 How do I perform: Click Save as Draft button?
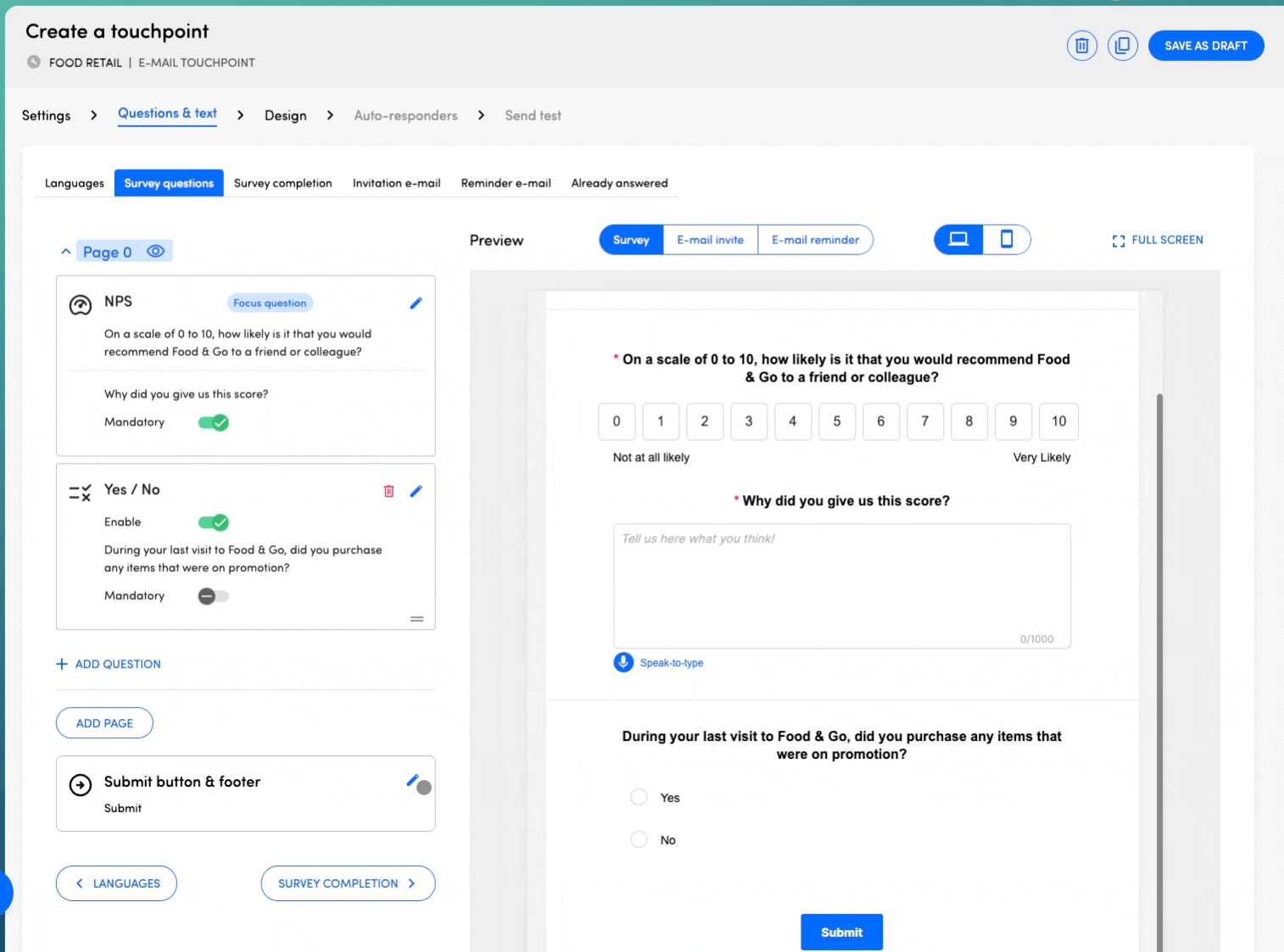(1205, 46)
